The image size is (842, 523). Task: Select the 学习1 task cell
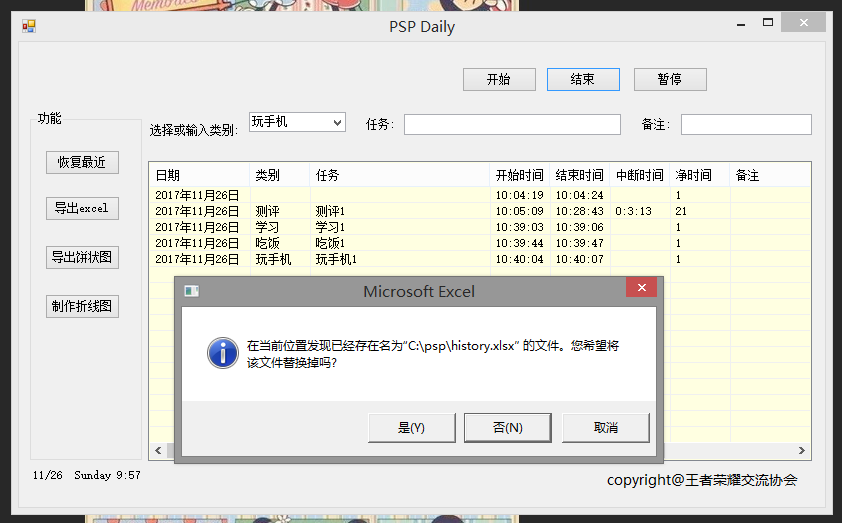pyautogui.click(x=399, y=227)
